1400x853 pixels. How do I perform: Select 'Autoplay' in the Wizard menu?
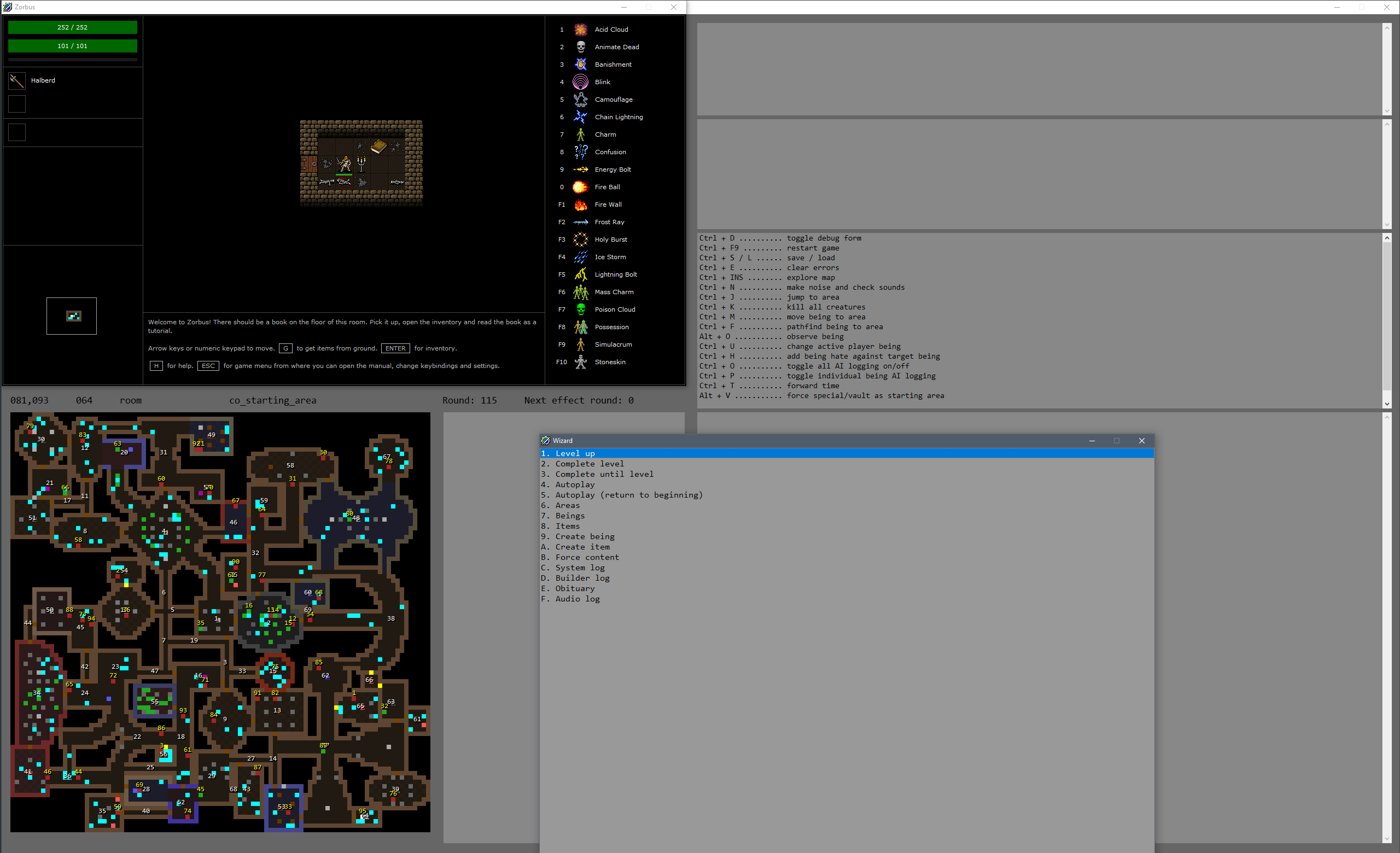(x=575, y=484)
